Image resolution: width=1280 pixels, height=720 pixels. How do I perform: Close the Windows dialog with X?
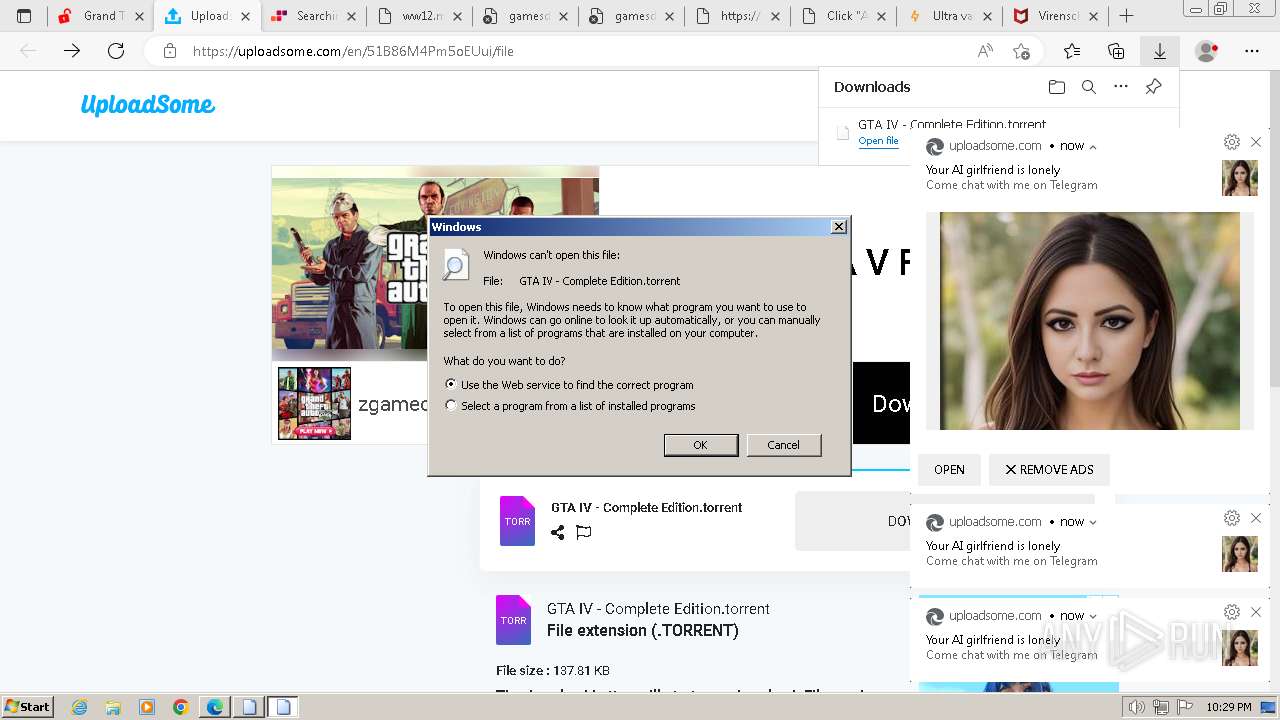click(x=839, y=227)
